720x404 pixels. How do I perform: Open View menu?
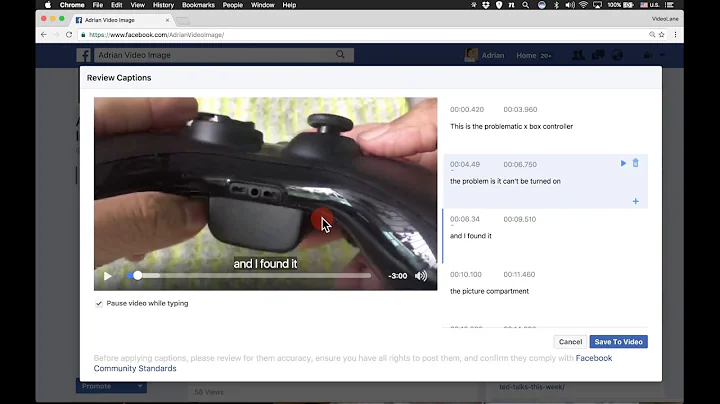coord(137,5)
